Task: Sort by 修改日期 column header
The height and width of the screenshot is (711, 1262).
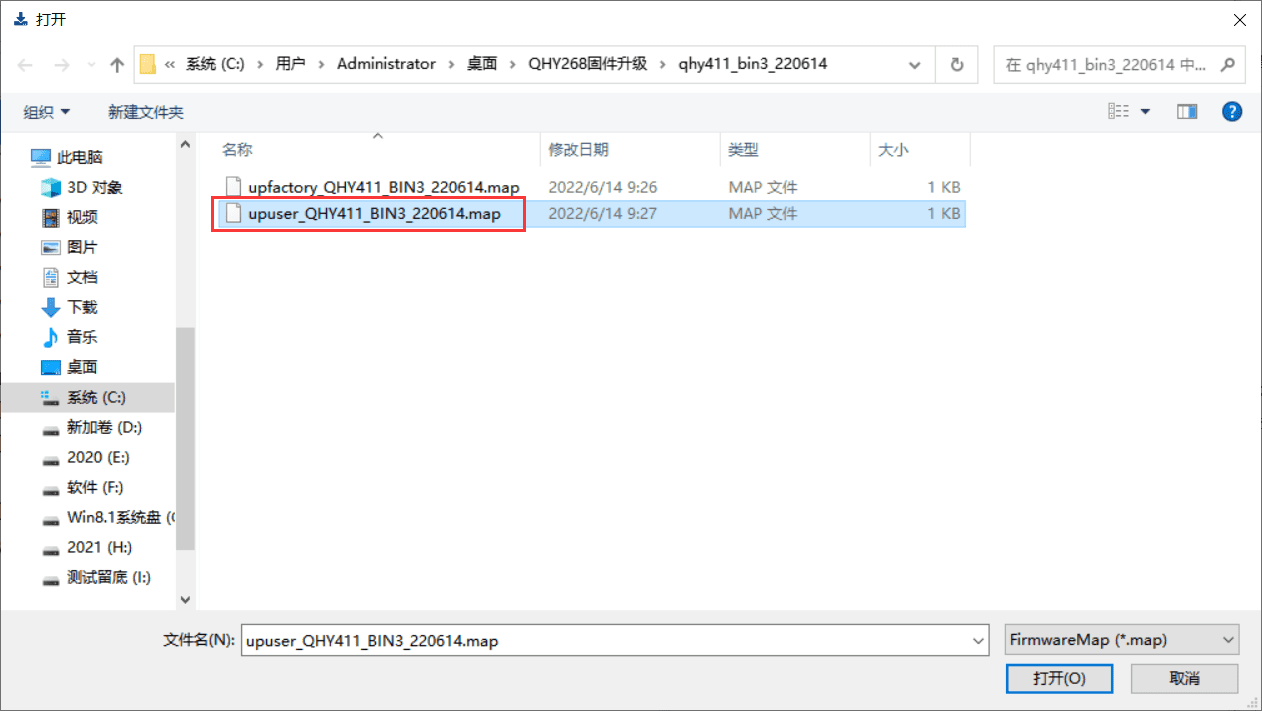Action: pos(578,149)
